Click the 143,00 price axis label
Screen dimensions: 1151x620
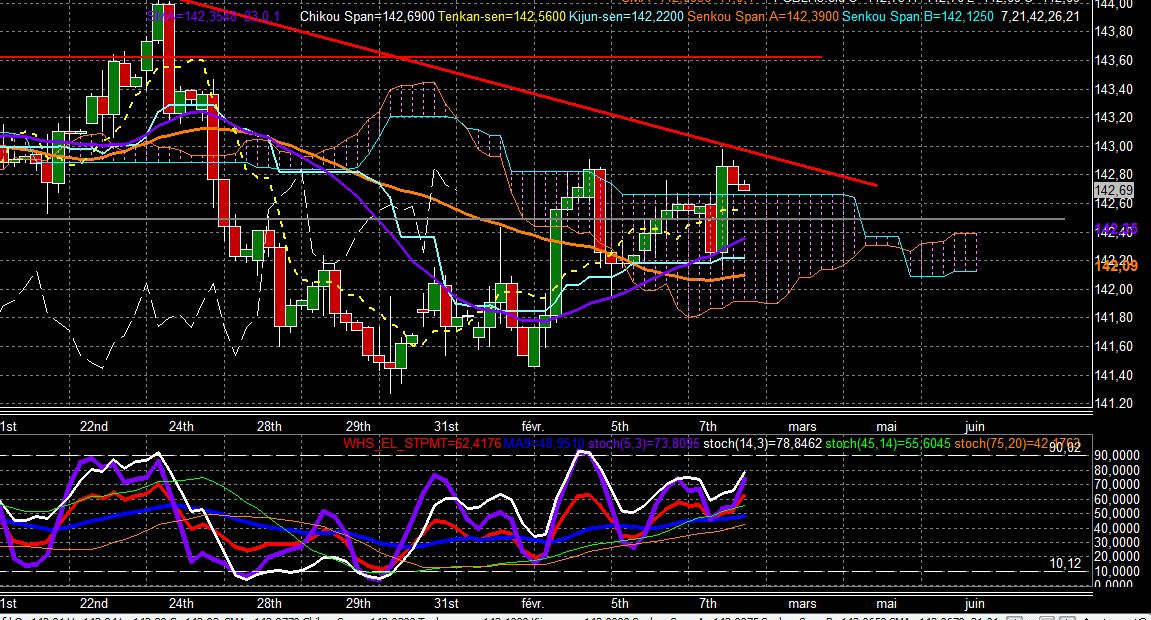point(1113,146)
